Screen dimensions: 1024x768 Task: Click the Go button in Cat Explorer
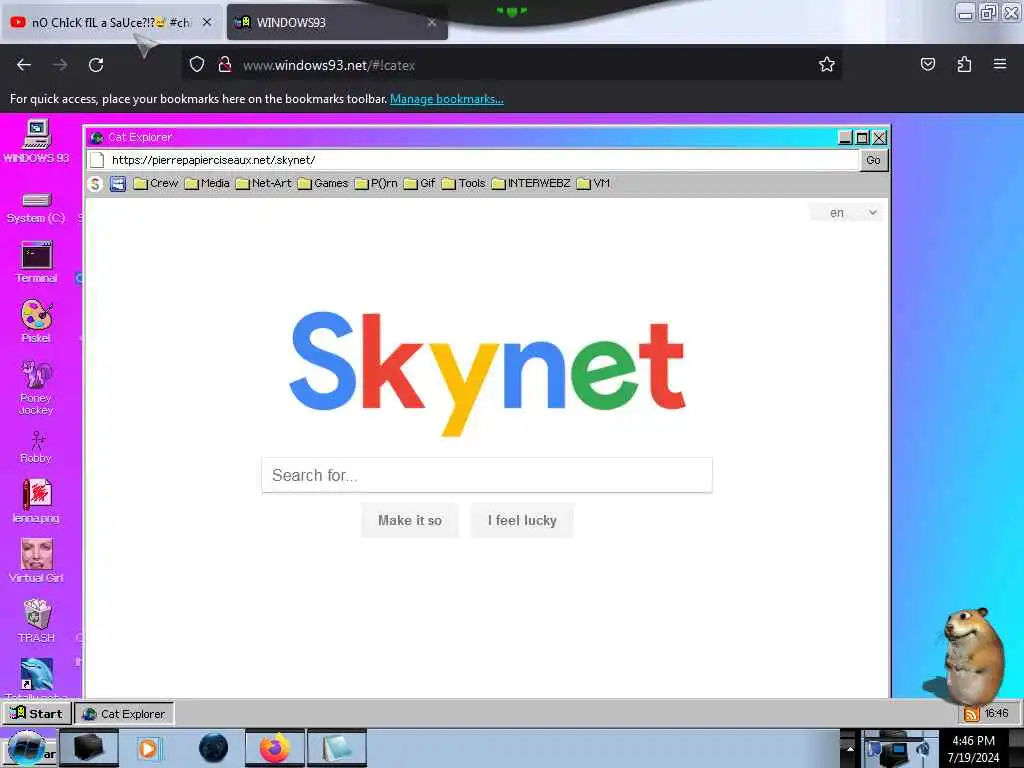pyautogui.click(x=873, y=160)
